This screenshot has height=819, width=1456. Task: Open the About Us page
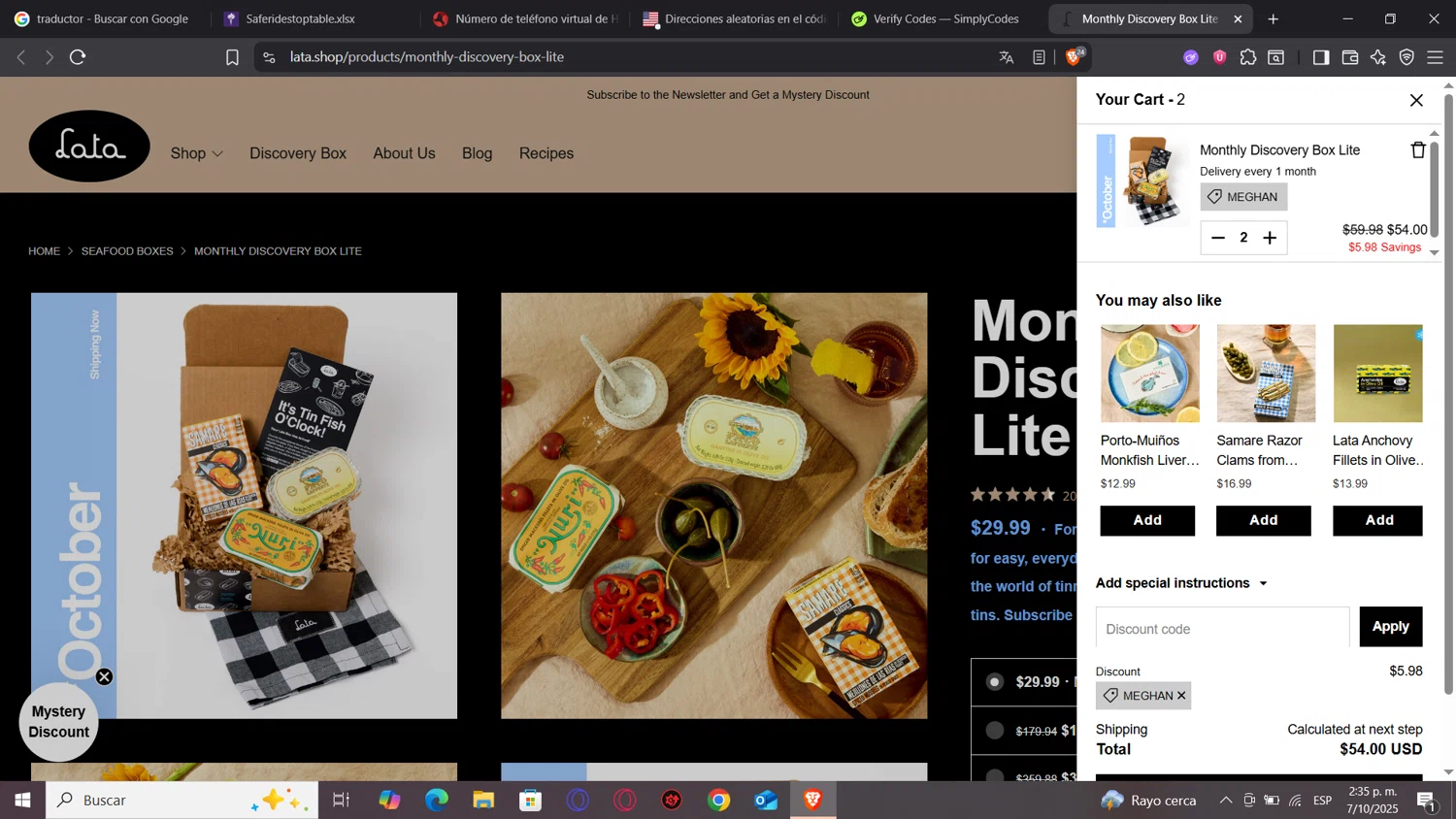coord(404,153)
